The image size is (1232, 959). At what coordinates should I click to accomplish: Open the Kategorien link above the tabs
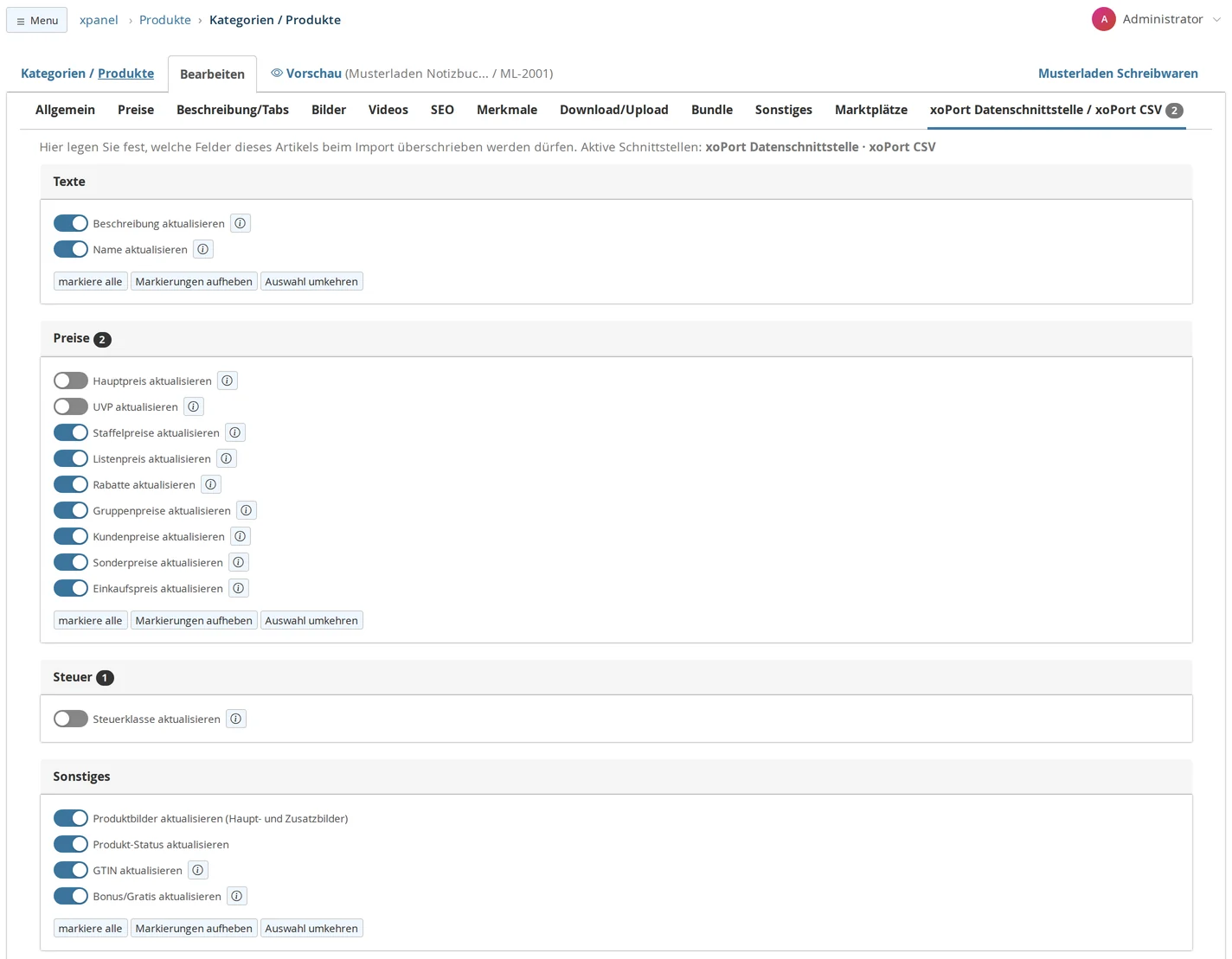coord(53,74)
